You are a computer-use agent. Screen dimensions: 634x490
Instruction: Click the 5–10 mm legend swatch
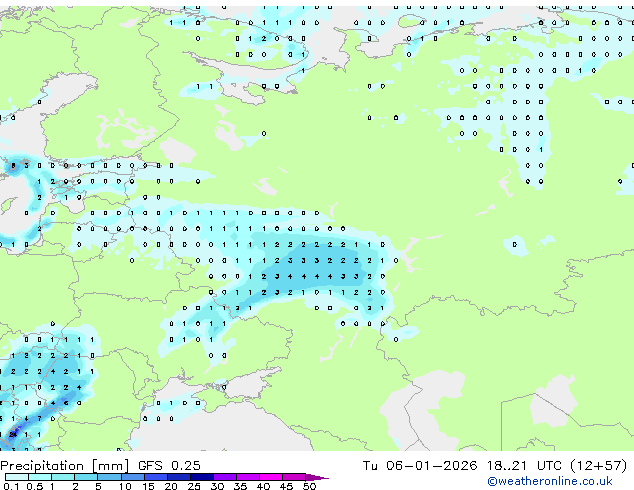coord(110,477)
